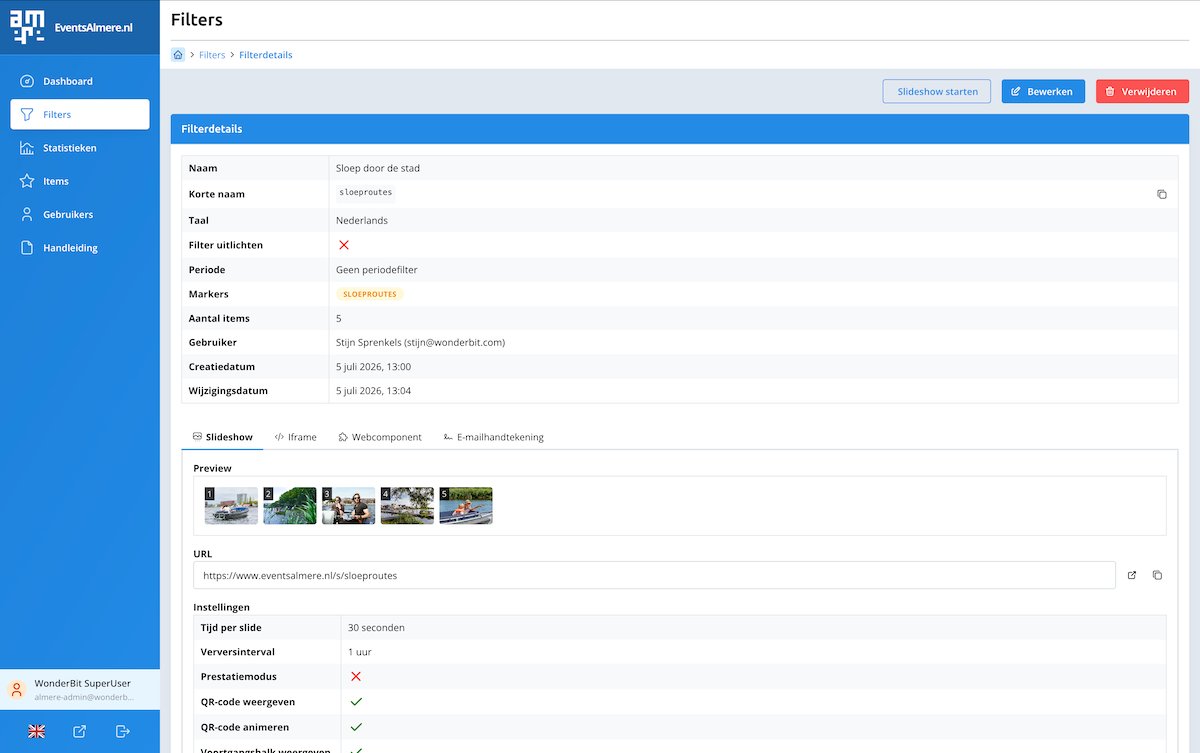Open the E-mailhandtekening tab
1200x753 pixels.
(493, 437)
